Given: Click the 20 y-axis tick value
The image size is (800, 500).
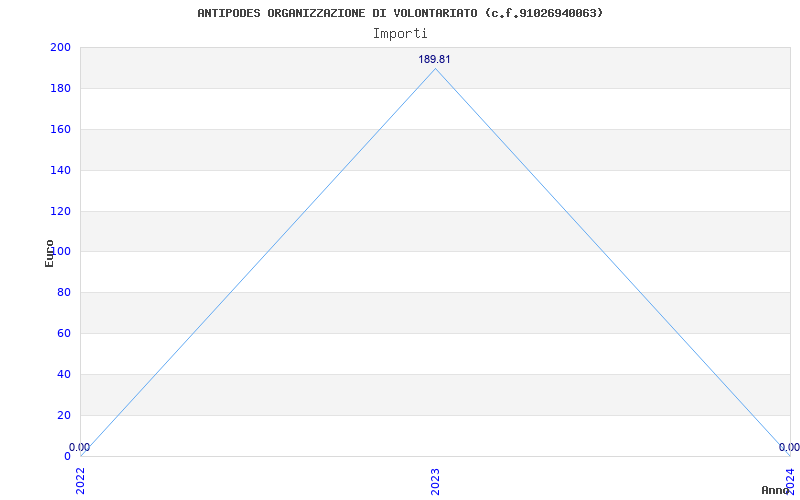Looking at the screenshot, I should click(64, 415).
